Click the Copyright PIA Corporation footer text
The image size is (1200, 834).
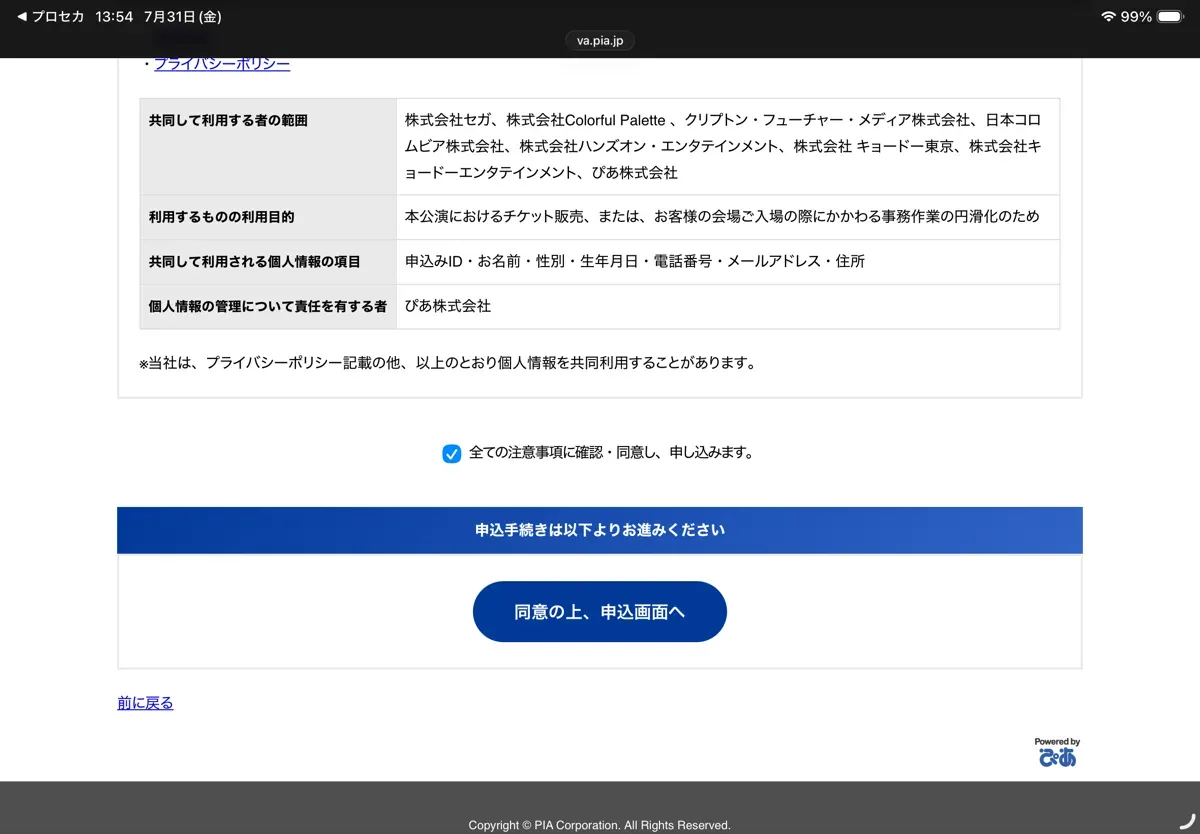pyautogui.click(x=600, y=825)
